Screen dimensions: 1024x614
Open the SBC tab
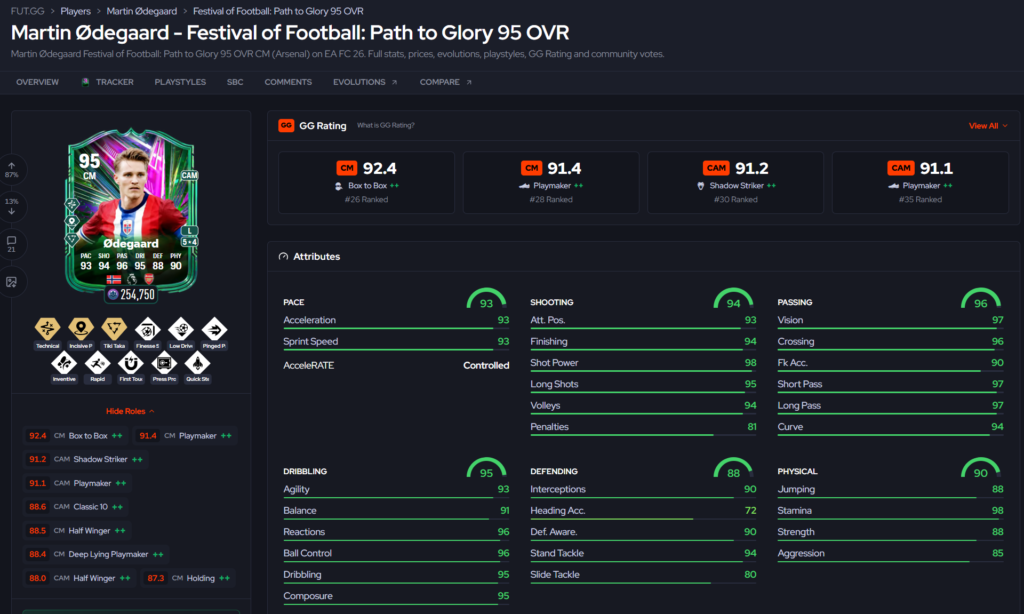[x=235, y=82]
